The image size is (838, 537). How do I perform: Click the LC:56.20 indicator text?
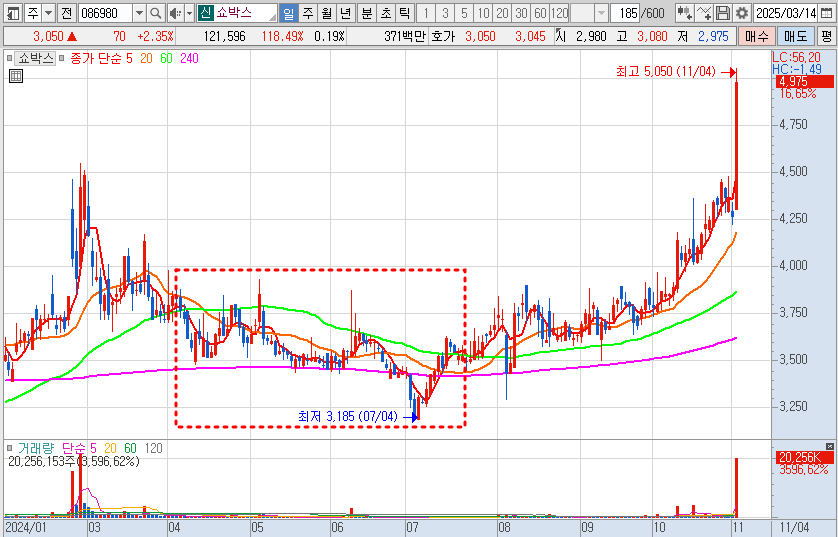point(796,58)
